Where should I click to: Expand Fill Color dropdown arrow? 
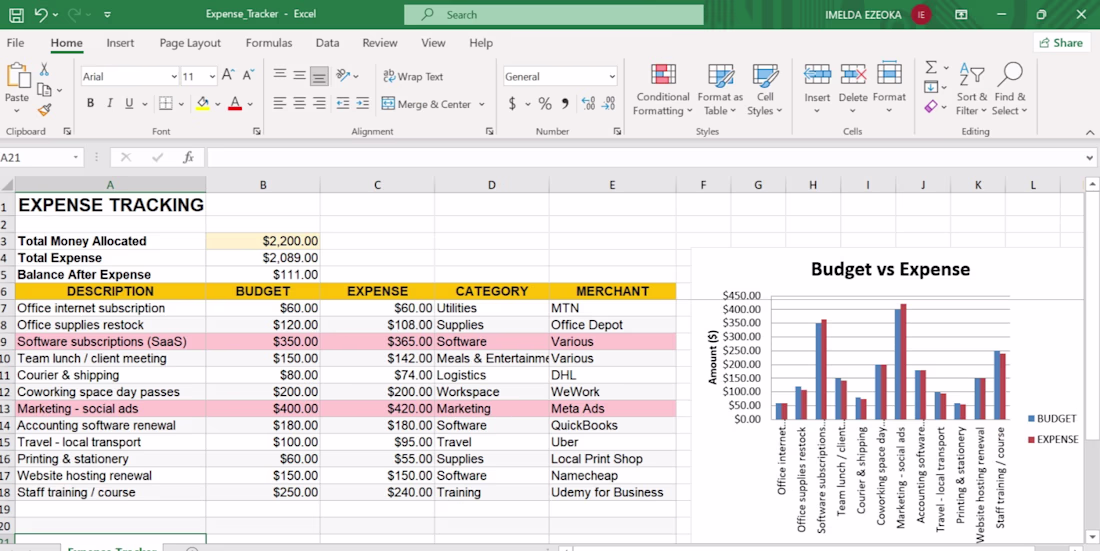coord(217,104)
